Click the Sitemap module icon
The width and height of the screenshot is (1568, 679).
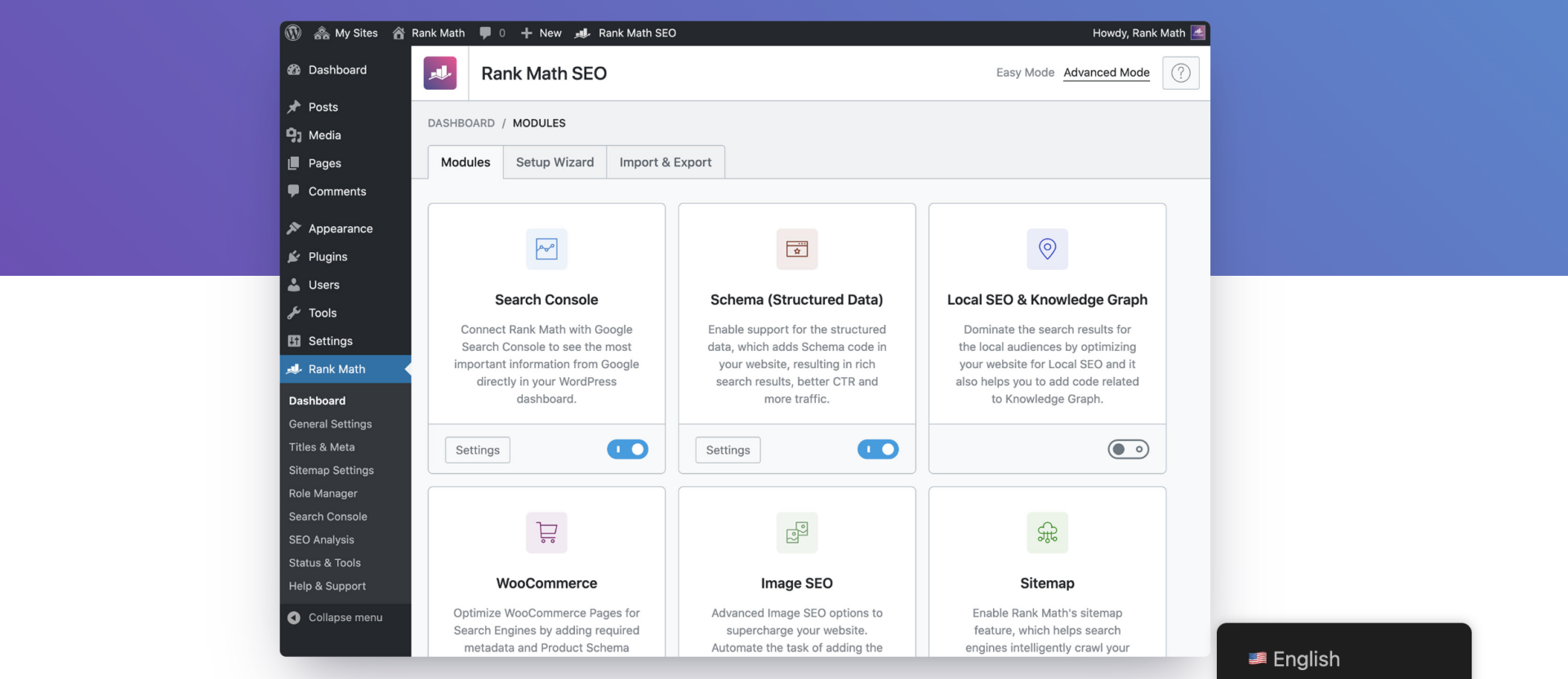[x=1047, y=532]
